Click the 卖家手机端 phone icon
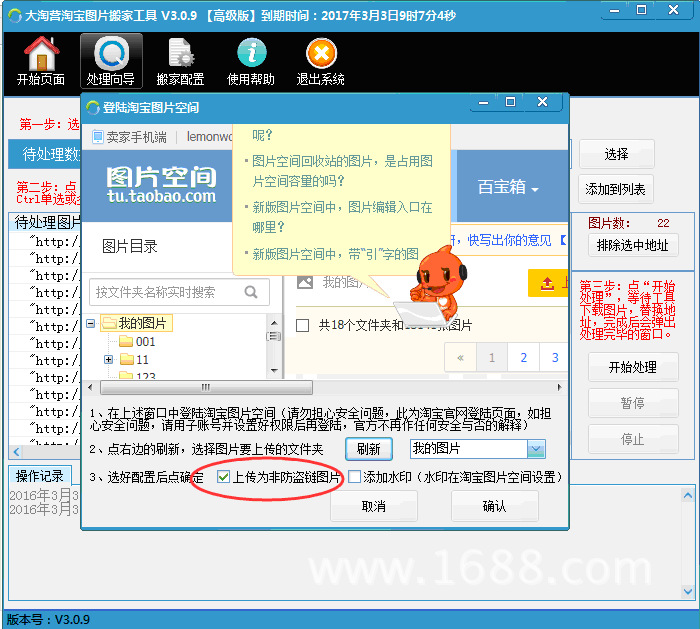Image resolution: width=700 pixels, height=629 pixels. (x=97, y=137)
